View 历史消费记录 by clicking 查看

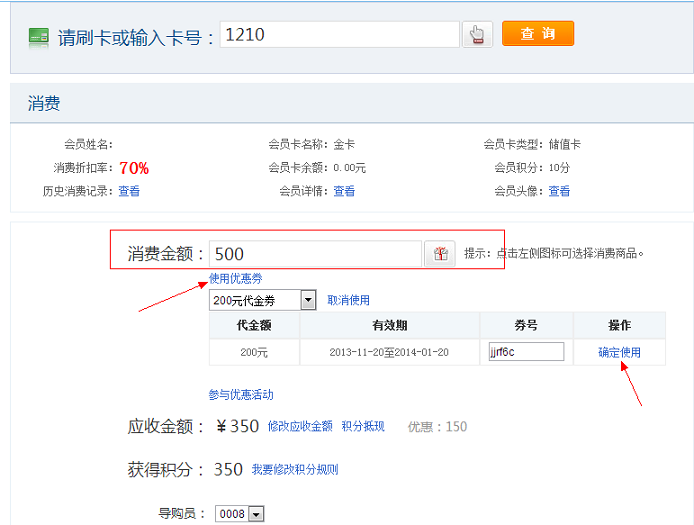pyautogui.click(x=129, y=191)
